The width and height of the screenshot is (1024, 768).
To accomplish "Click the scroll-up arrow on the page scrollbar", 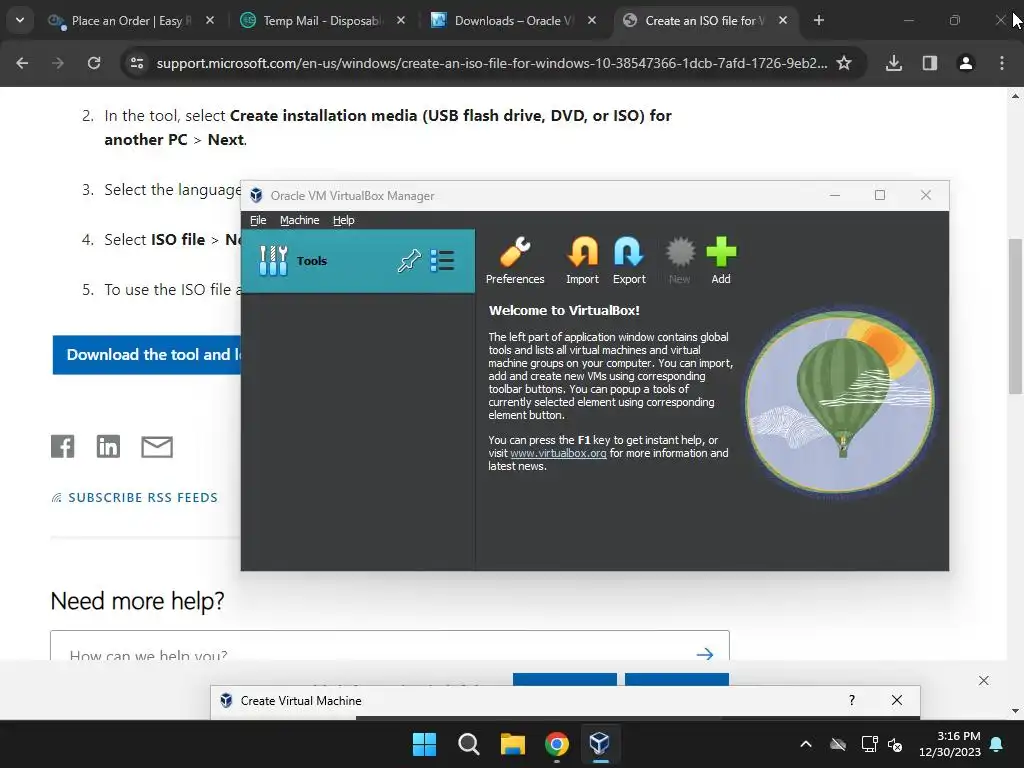I will [x=1015, y=96].
